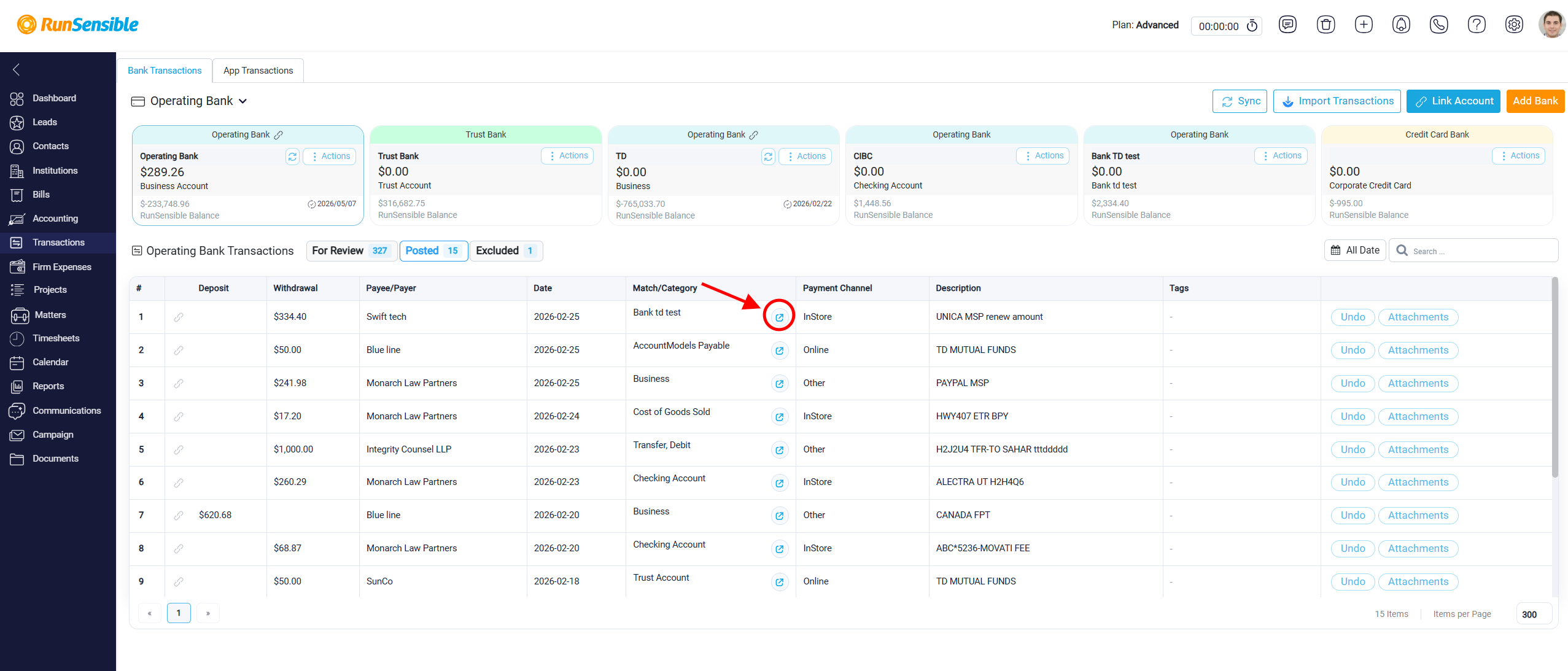This screenshot has height=671, width=1568.
Task: Click Import Transactions button
Action: 1337,101
